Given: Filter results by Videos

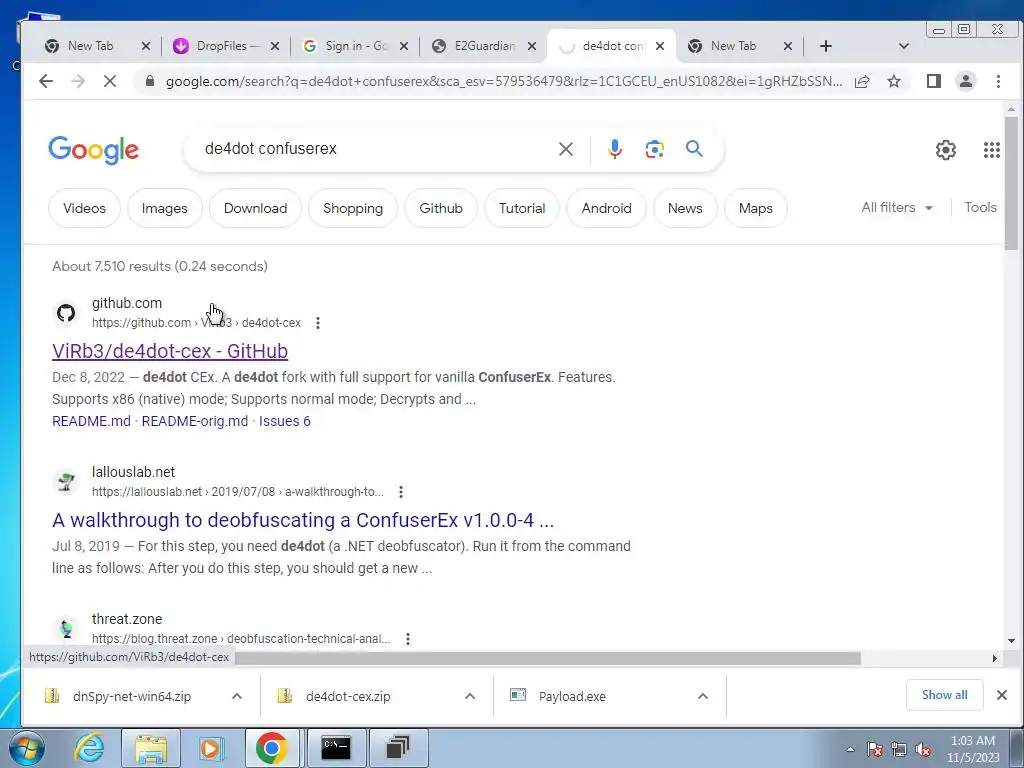Looking at the screenshot, I should [x=84, y=208].
